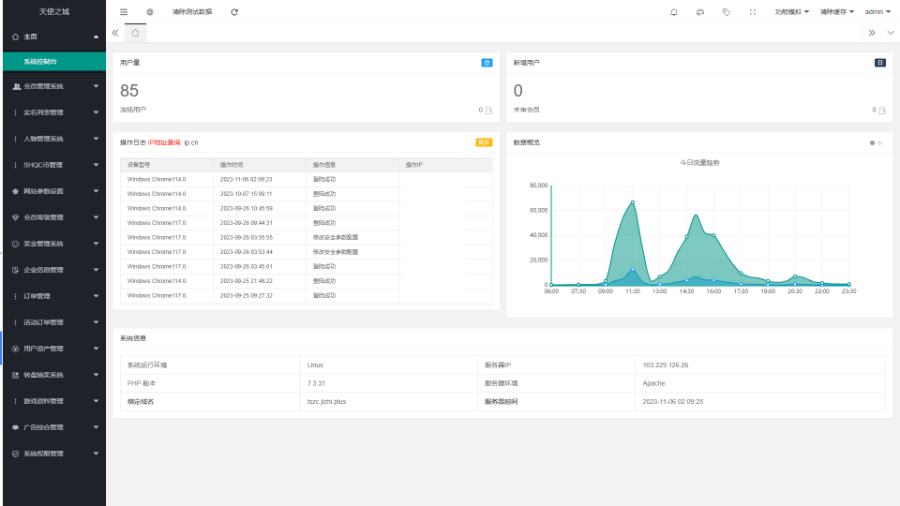This screenshot has height=506, width=900.
Task: Click the unreviewed members person icon
Action: pyautogui.click(x=882, y=110)
